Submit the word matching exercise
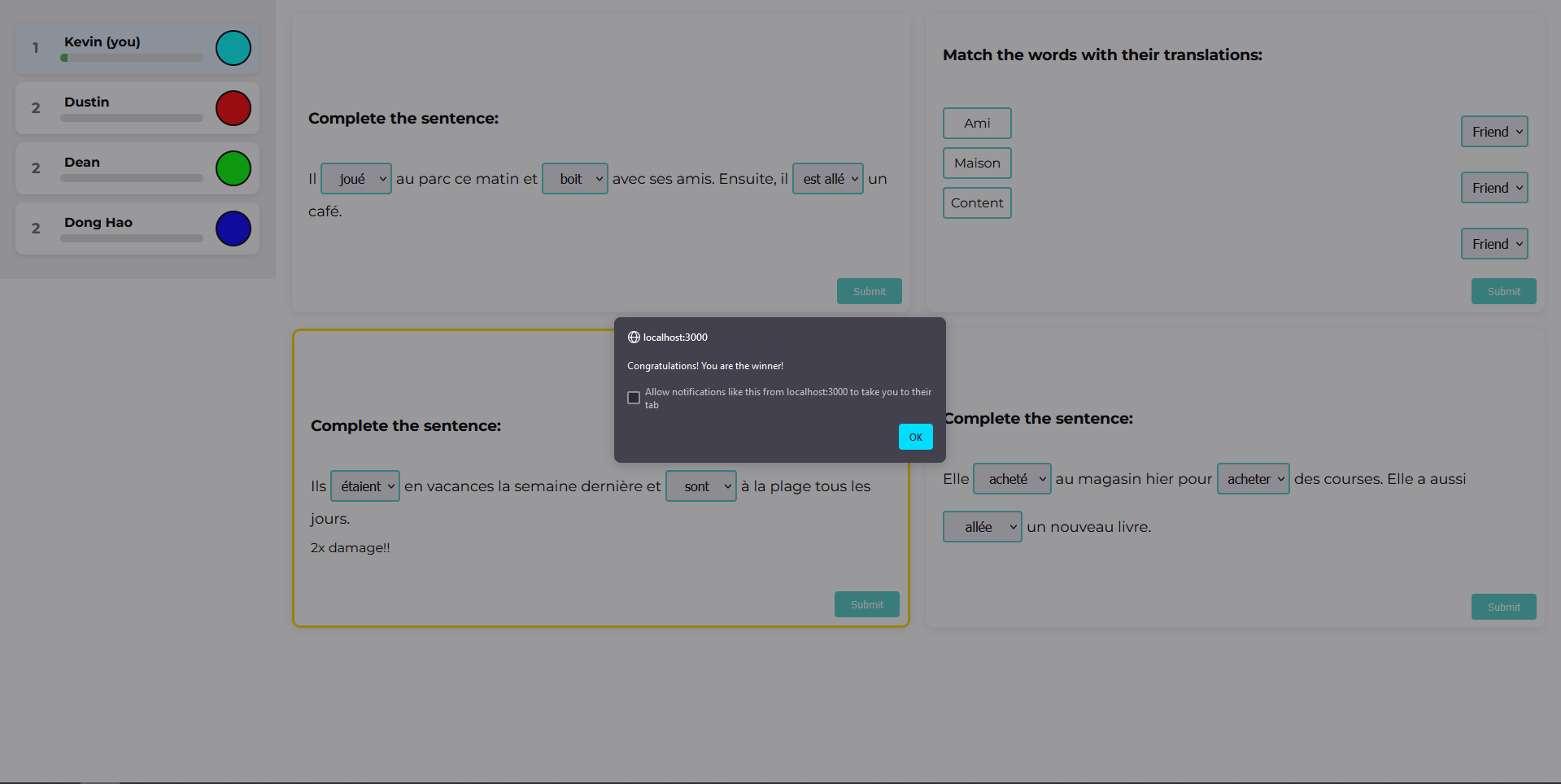Viewport: 1561px width, 784px height. point(1504,291)
